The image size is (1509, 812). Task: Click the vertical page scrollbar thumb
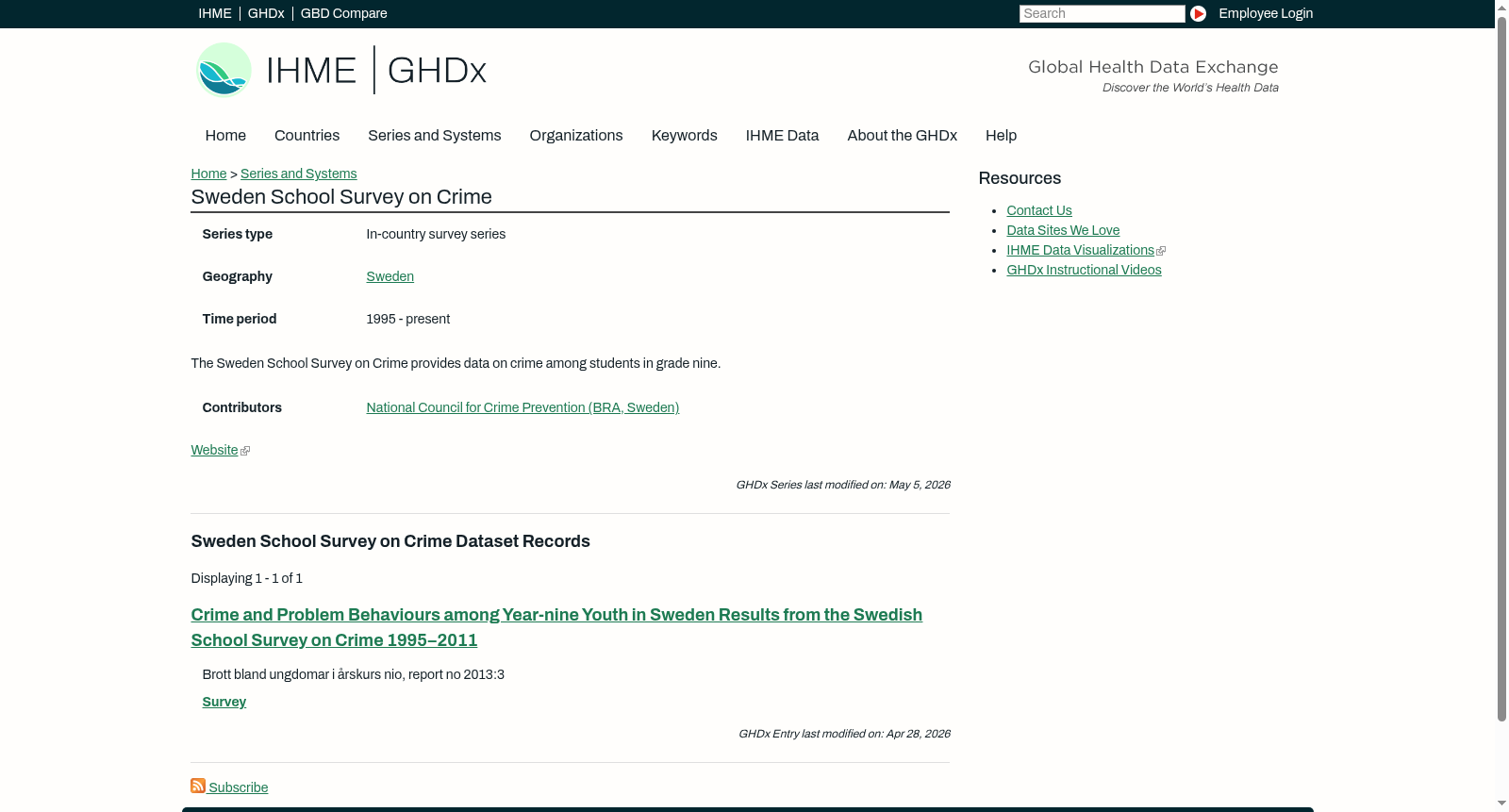[1501, 368]
